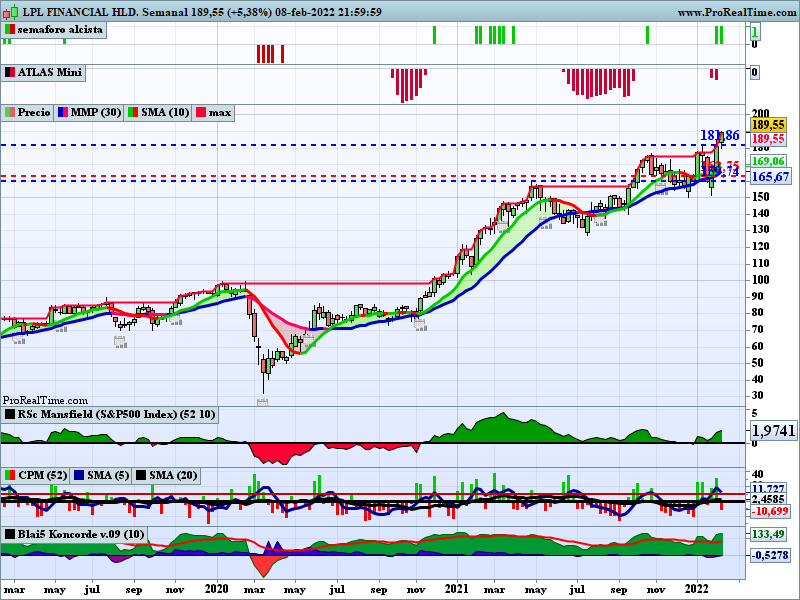Click the 2022 label on time axis
800x600 pixels.
click(x=696, y=589)
